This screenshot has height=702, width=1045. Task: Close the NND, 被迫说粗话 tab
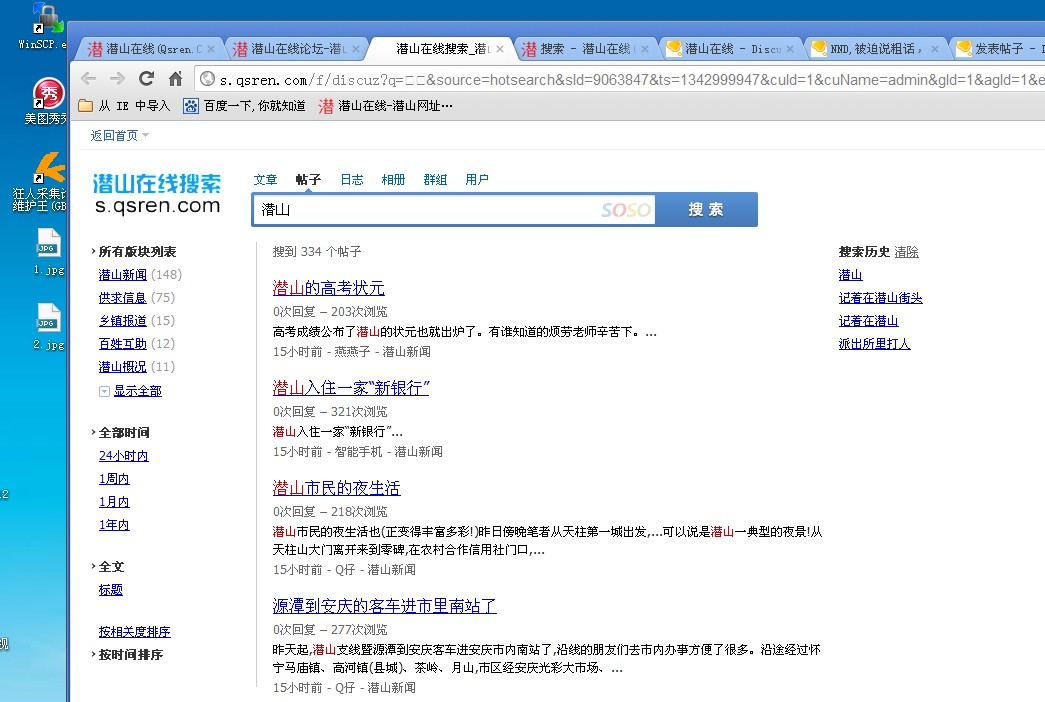coord(934,49)
